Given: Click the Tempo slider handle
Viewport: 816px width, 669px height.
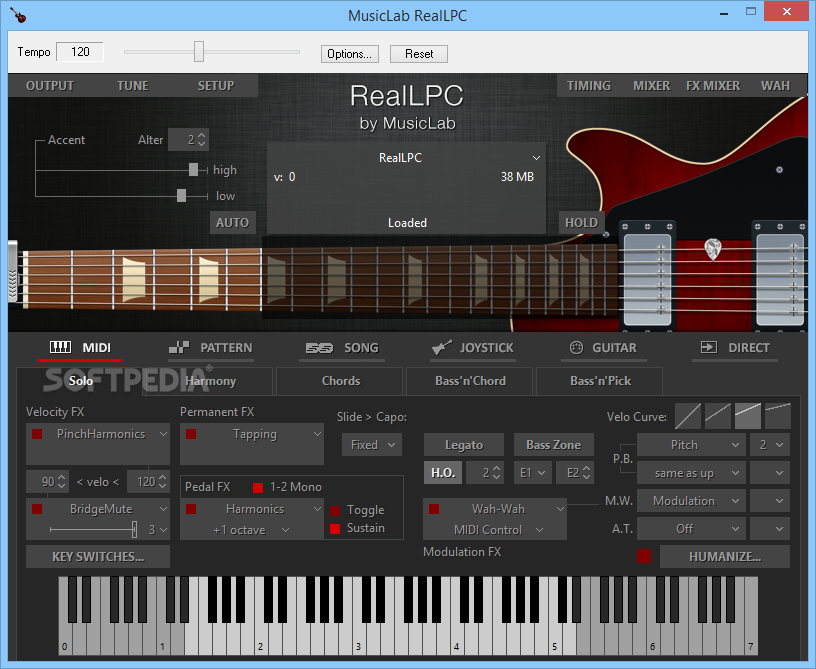Looking at the screenshot, I should point(199,52).
